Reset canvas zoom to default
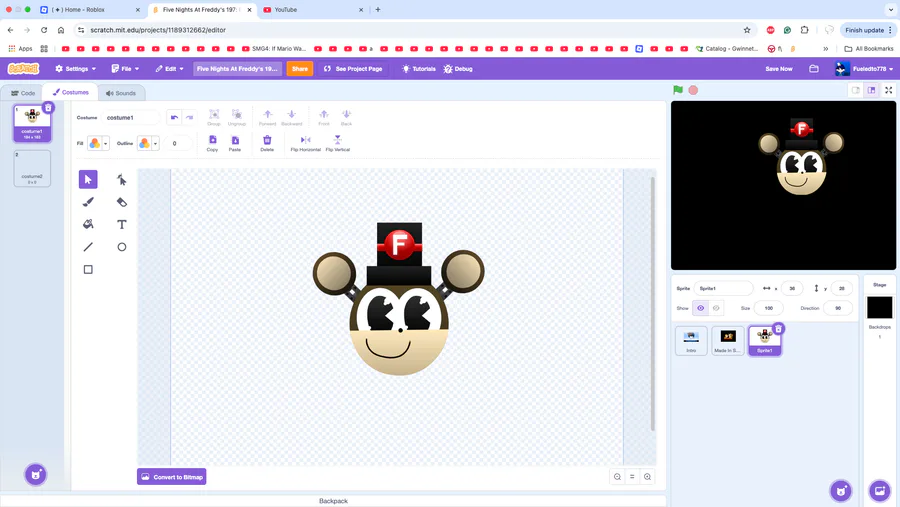900x507 pixels. [x=632, y=477]
